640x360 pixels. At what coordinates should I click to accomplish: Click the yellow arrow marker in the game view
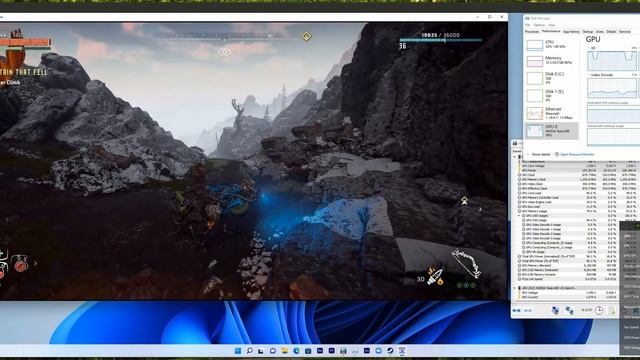coord(464,200)
